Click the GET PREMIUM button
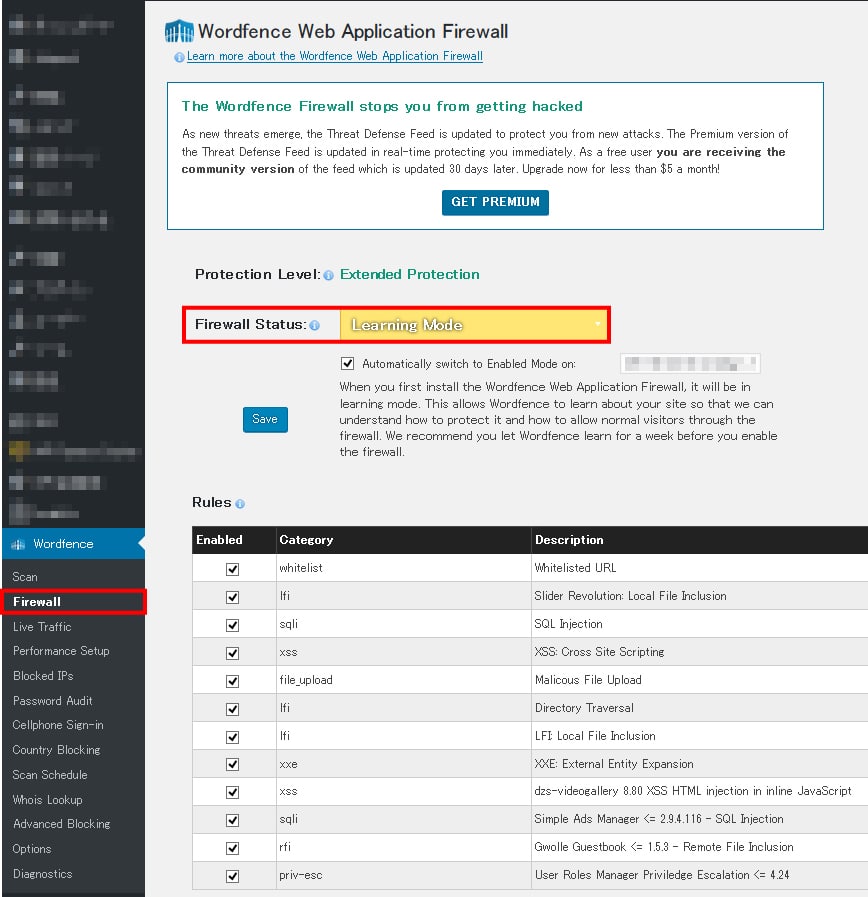This screenshot has width=868, height=897. click(495, 203)
